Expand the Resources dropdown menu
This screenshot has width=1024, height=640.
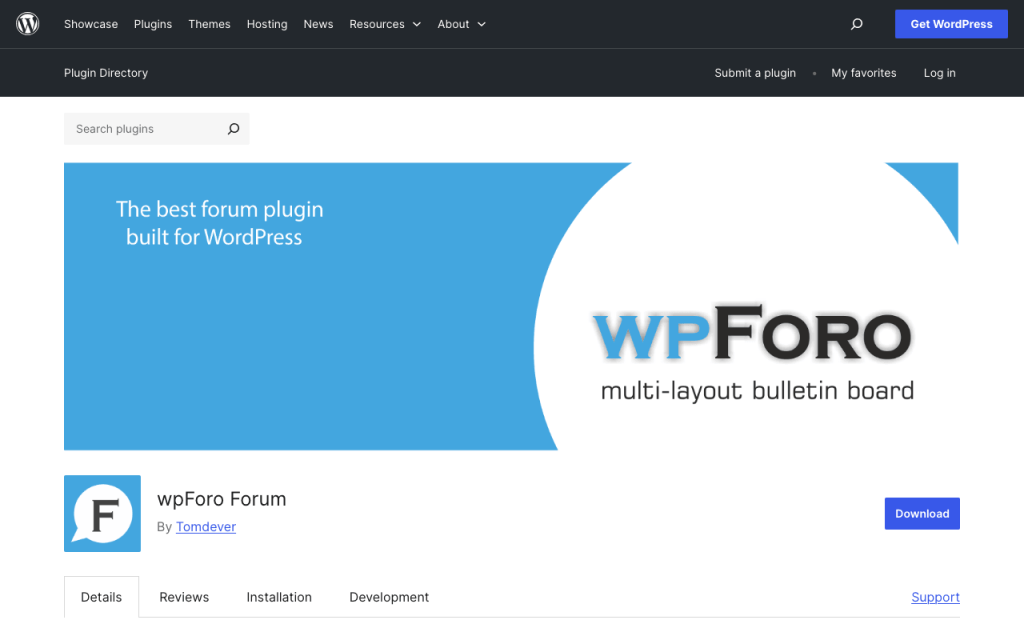point(385,24)
